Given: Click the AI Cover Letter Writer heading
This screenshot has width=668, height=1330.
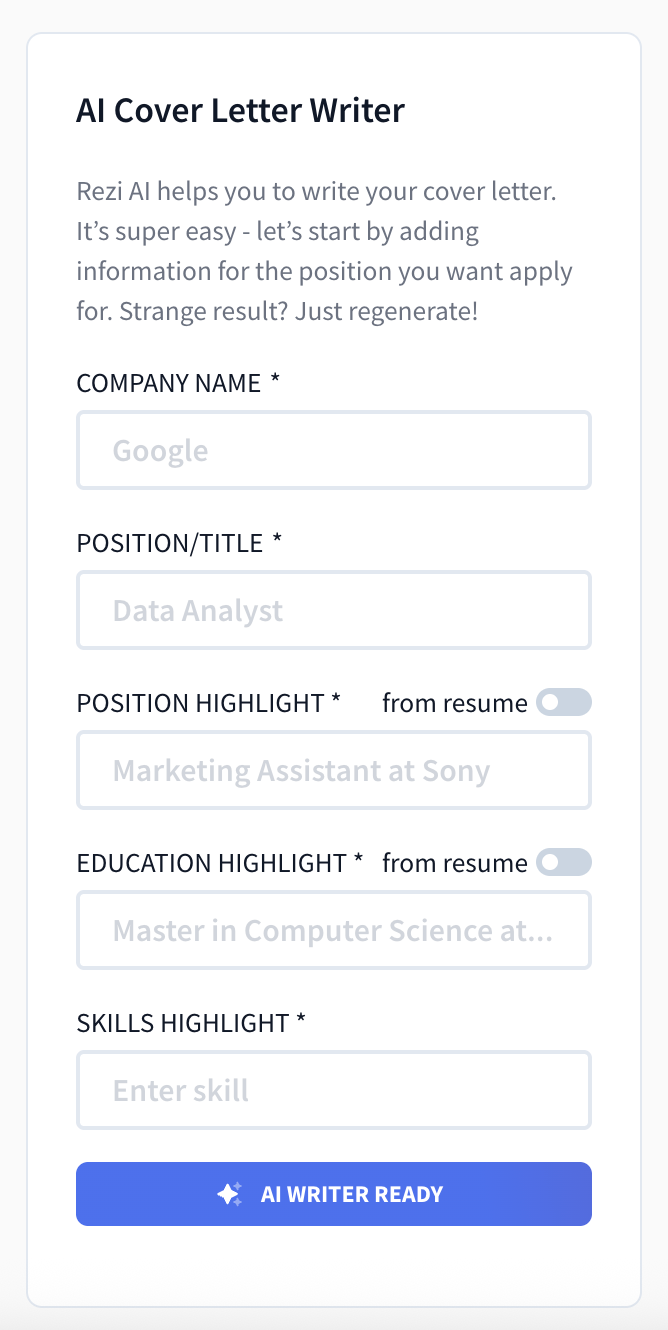Looking at the screenshot, I should (x=240, y=110).
